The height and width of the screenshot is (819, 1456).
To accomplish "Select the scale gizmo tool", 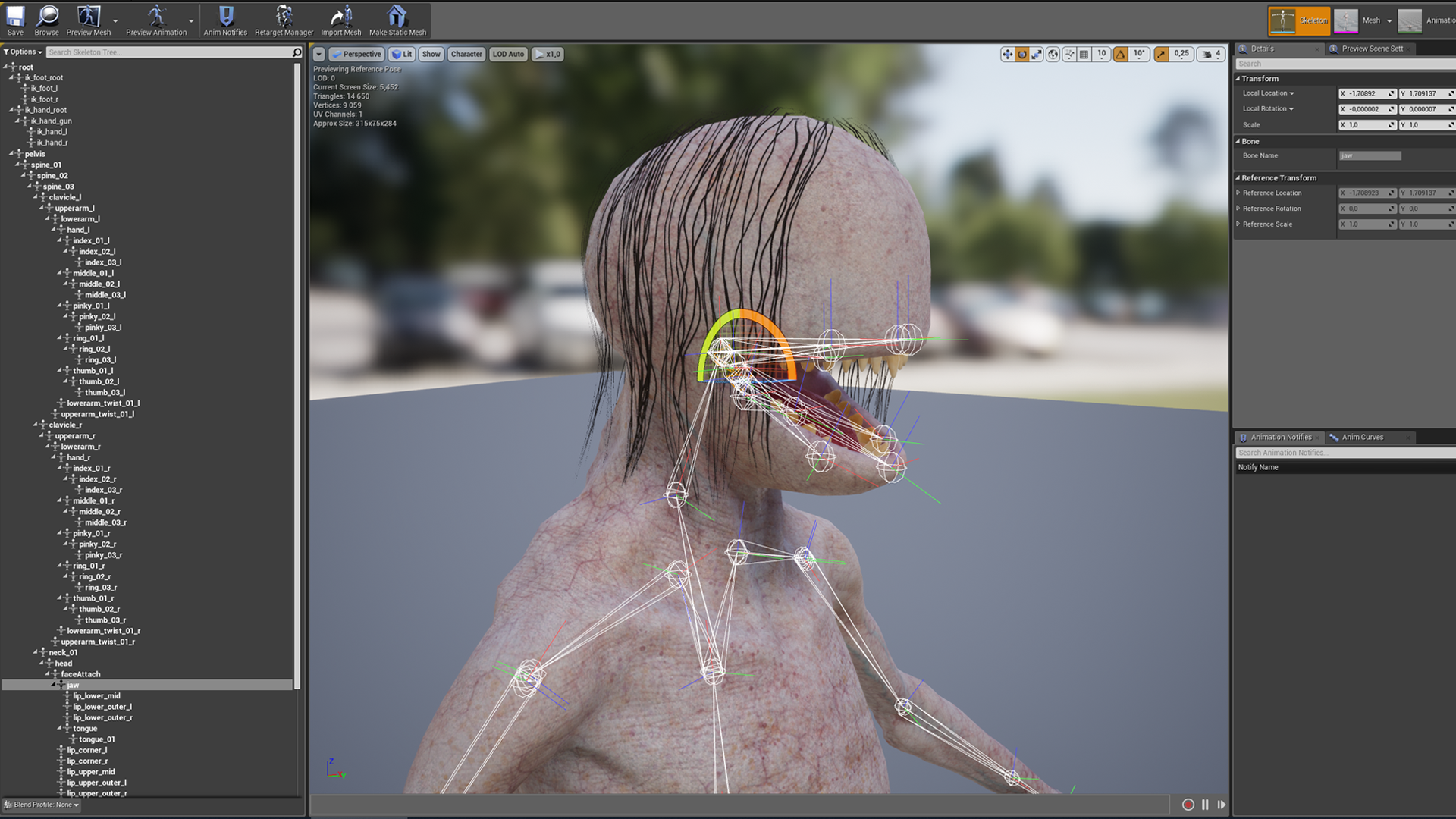I will 1037,54.
